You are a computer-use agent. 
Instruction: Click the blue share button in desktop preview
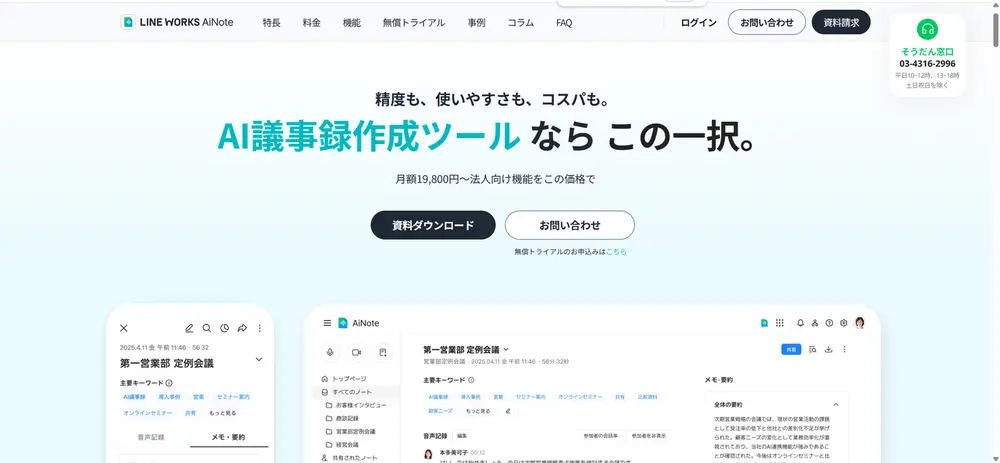[x=791, y=349]
